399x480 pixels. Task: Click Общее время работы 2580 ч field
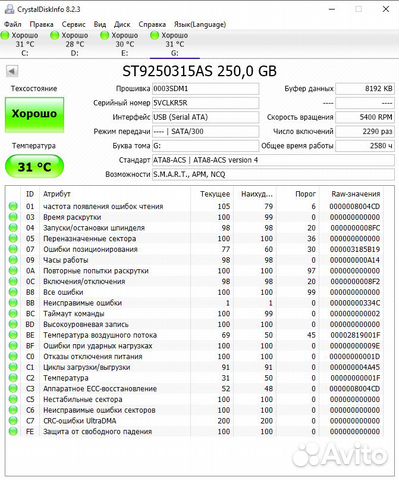coord(365,146)
